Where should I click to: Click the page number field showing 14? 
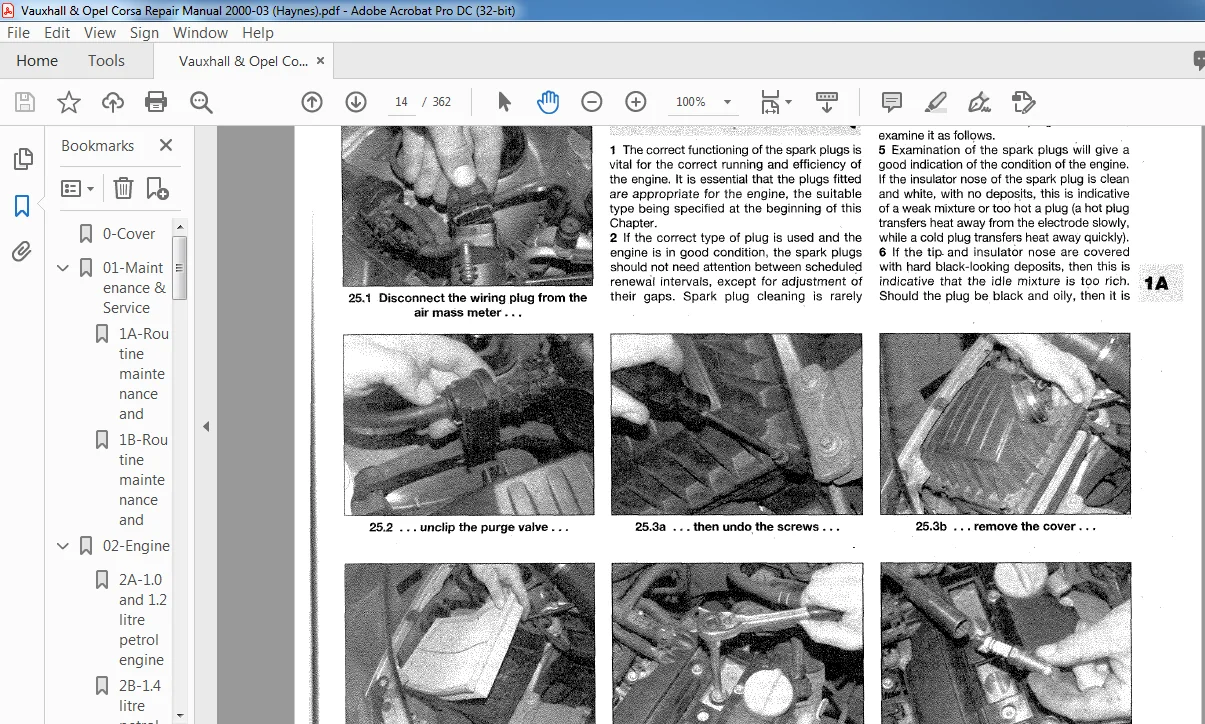(401, 102)
